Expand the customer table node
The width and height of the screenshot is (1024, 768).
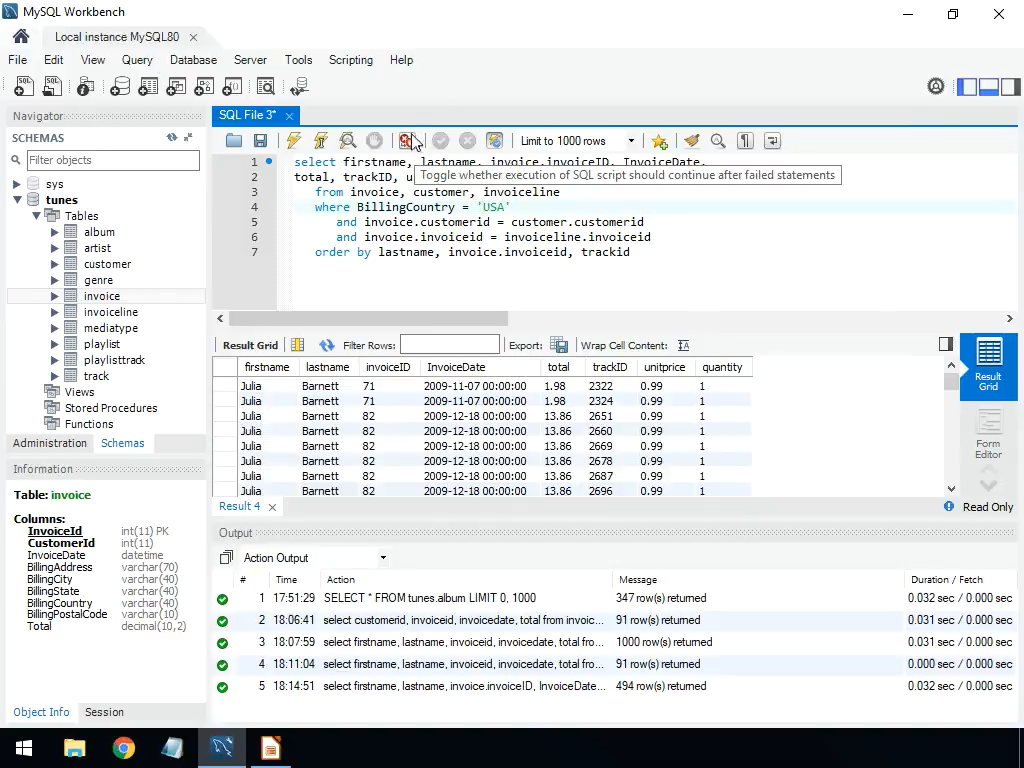[x=55, y=264]
